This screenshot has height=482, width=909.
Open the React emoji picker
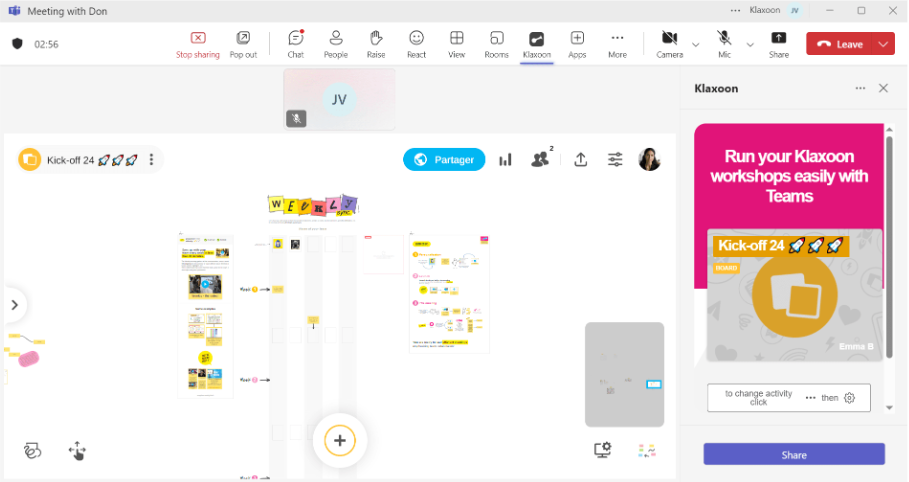(416, 43)
